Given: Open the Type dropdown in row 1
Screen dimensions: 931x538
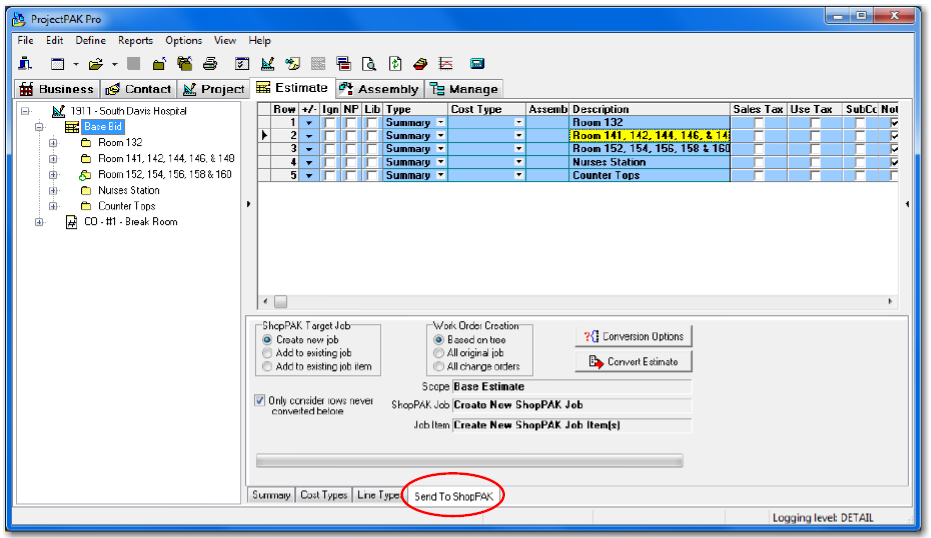Looking at the screenshot, I should pyautogui.click(x=440, y=122).
